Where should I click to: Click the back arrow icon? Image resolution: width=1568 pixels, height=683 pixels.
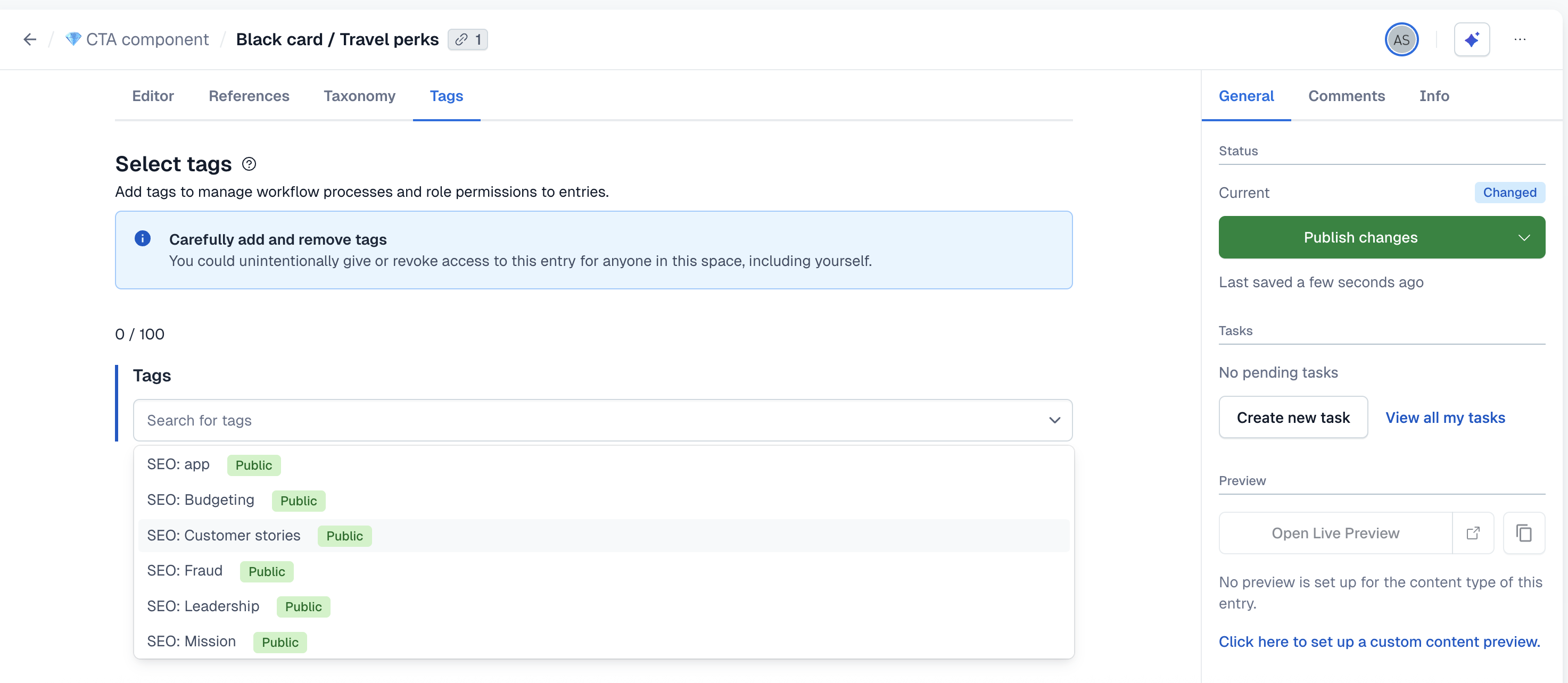[30, 39]
